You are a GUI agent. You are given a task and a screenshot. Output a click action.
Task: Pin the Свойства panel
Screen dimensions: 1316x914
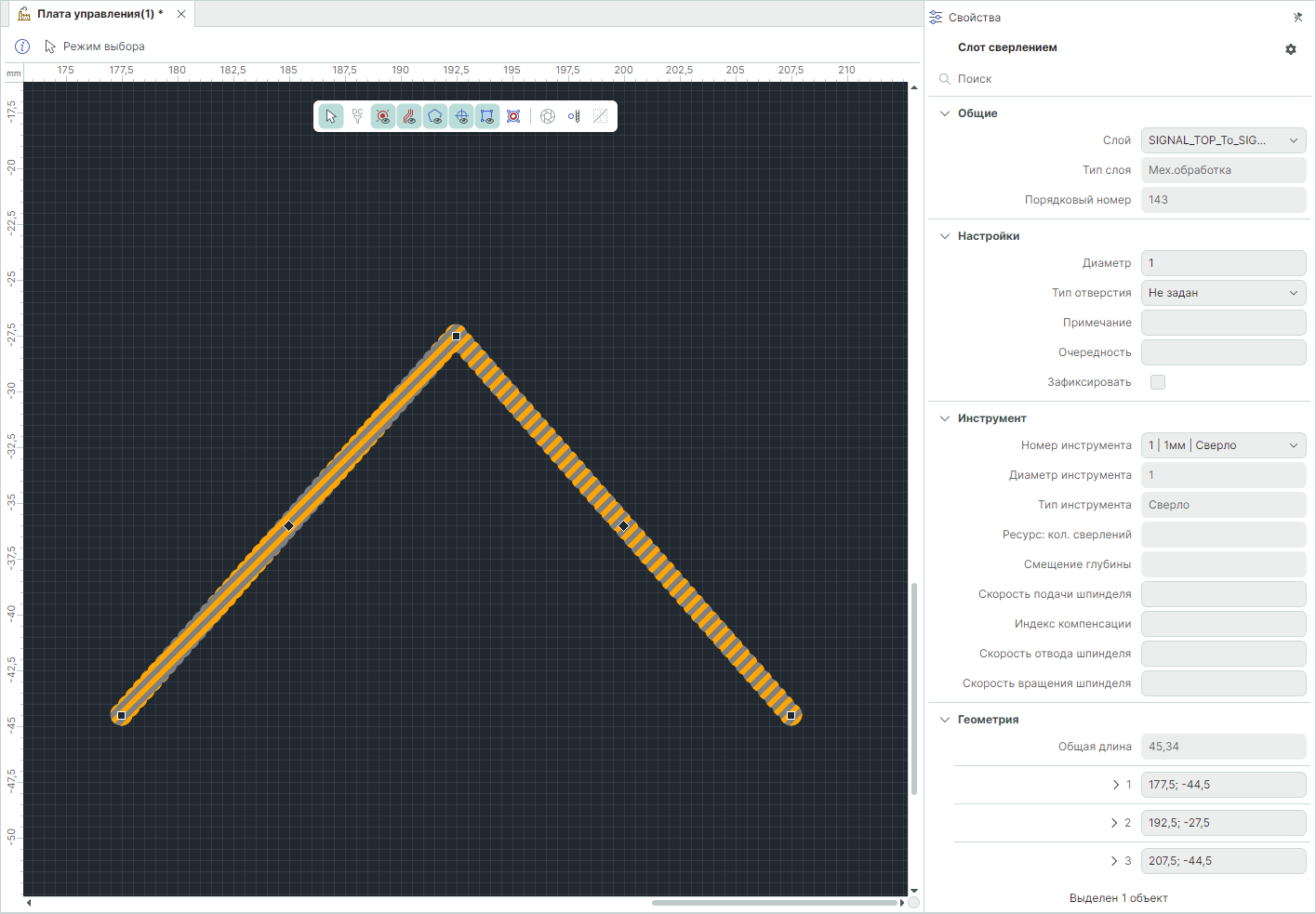(x=1297, y=18)
